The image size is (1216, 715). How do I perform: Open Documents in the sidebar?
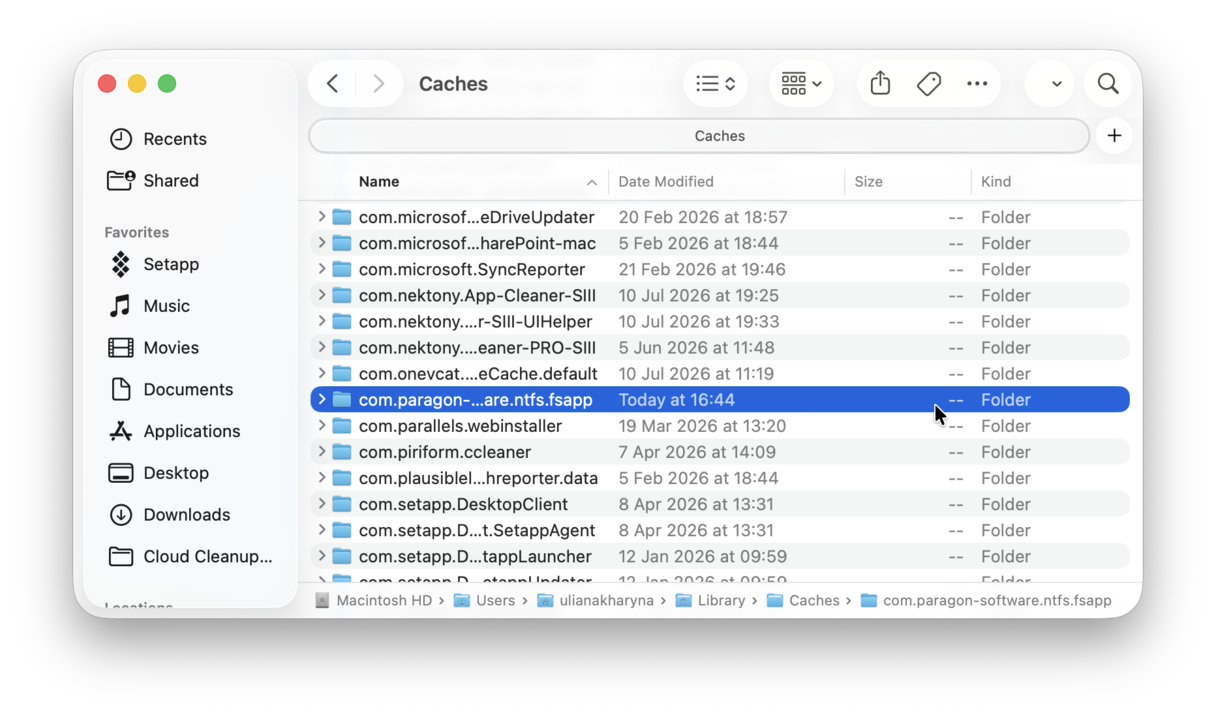[x=187, y=390]
